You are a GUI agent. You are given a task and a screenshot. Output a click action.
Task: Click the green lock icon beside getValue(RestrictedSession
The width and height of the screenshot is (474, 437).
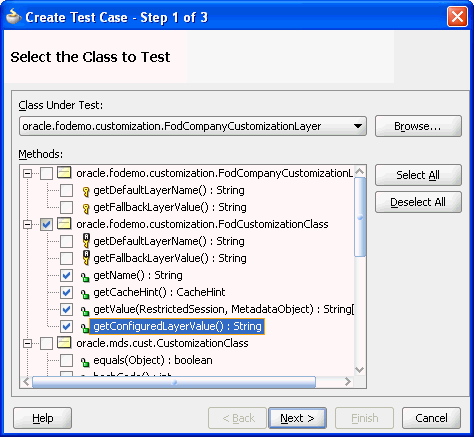[85, 310]
